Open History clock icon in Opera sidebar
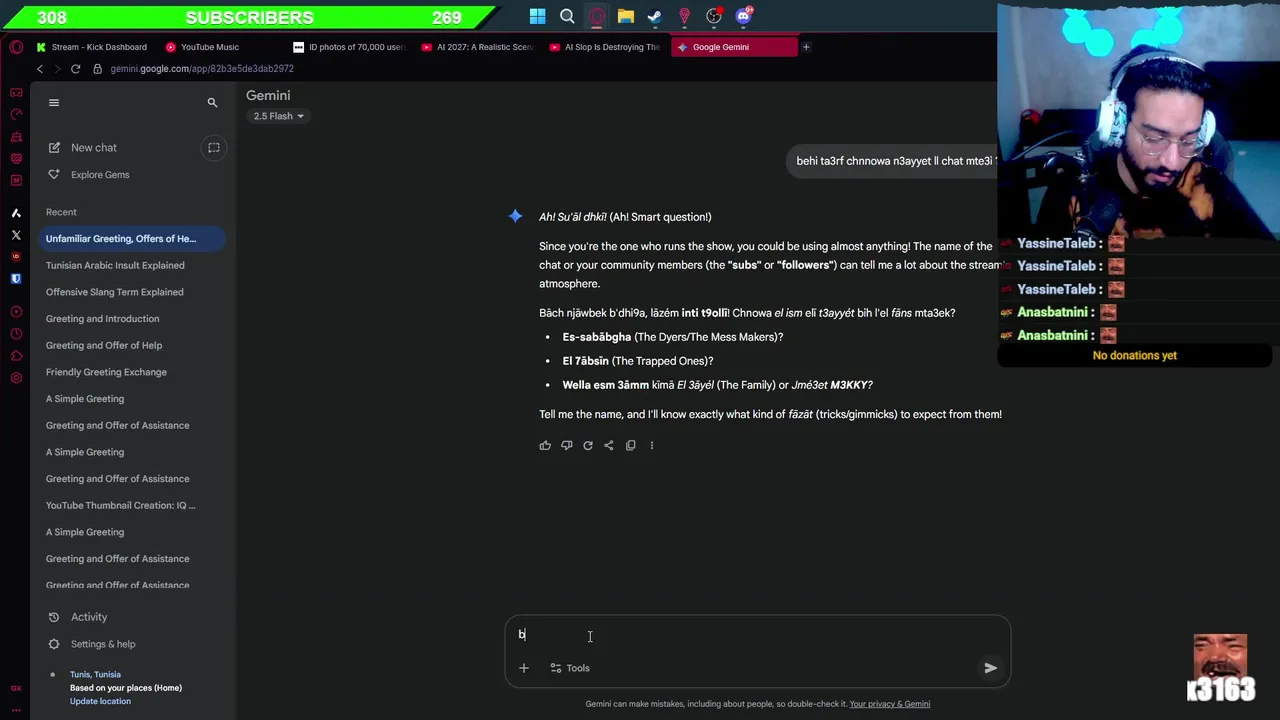Viewport: 1280px width, 720px height. coord(16,334)
